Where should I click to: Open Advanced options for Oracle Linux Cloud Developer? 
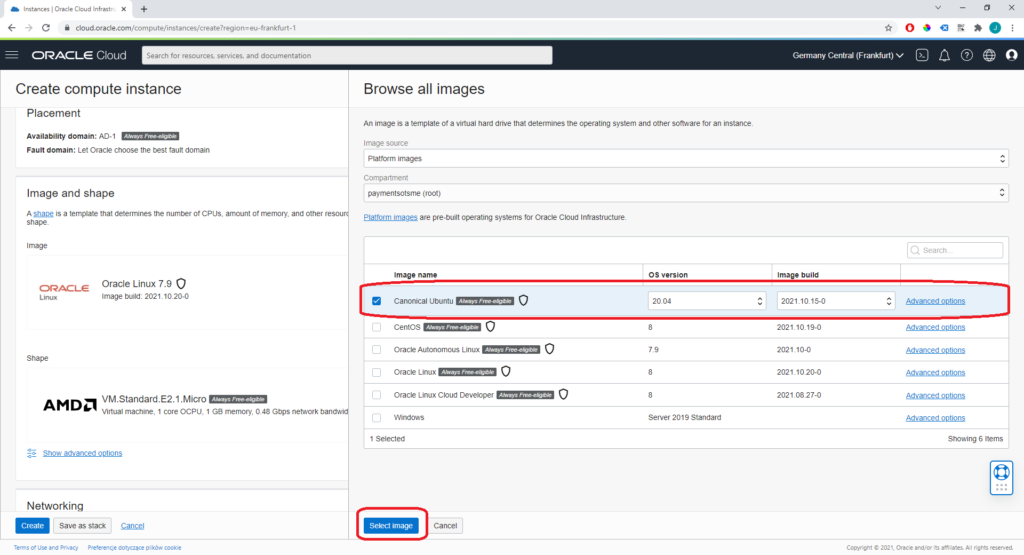[x=935, y=395]
